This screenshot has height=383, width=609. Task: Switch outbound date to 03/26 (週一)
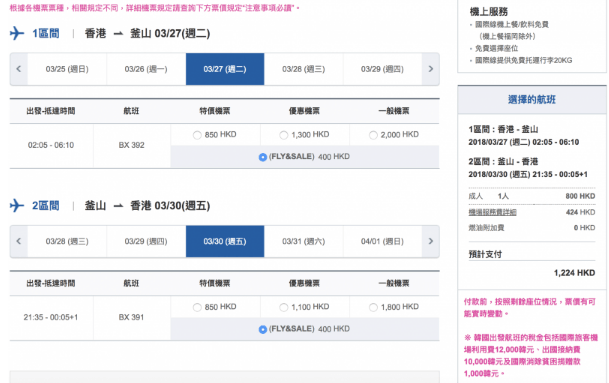(x=146, y=69)
